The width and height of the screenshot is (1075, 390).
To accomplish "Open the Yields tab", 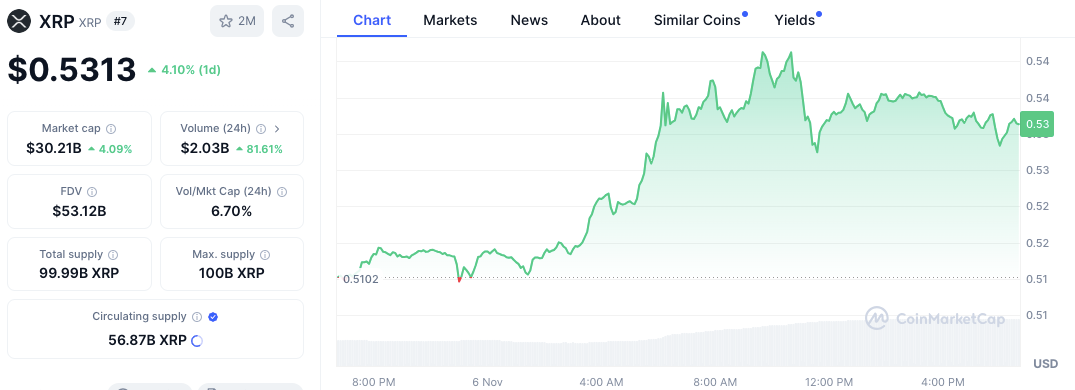I will (x=795, y=21).
